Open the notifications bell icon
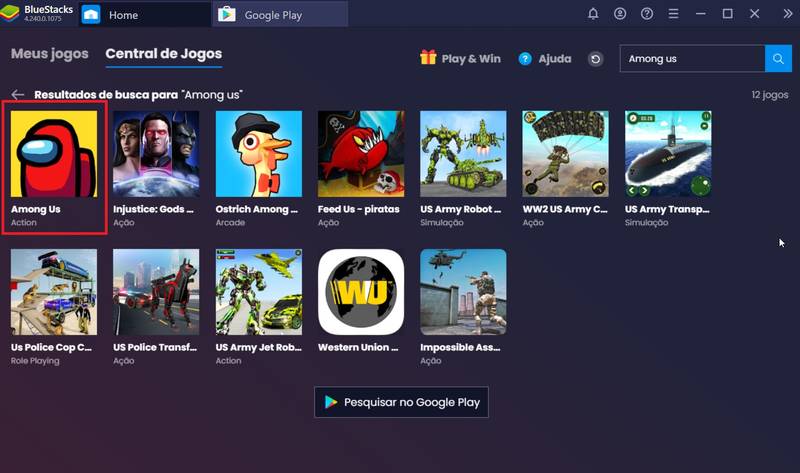This screenshot has width=800, height=473. [x=593, y=14]
